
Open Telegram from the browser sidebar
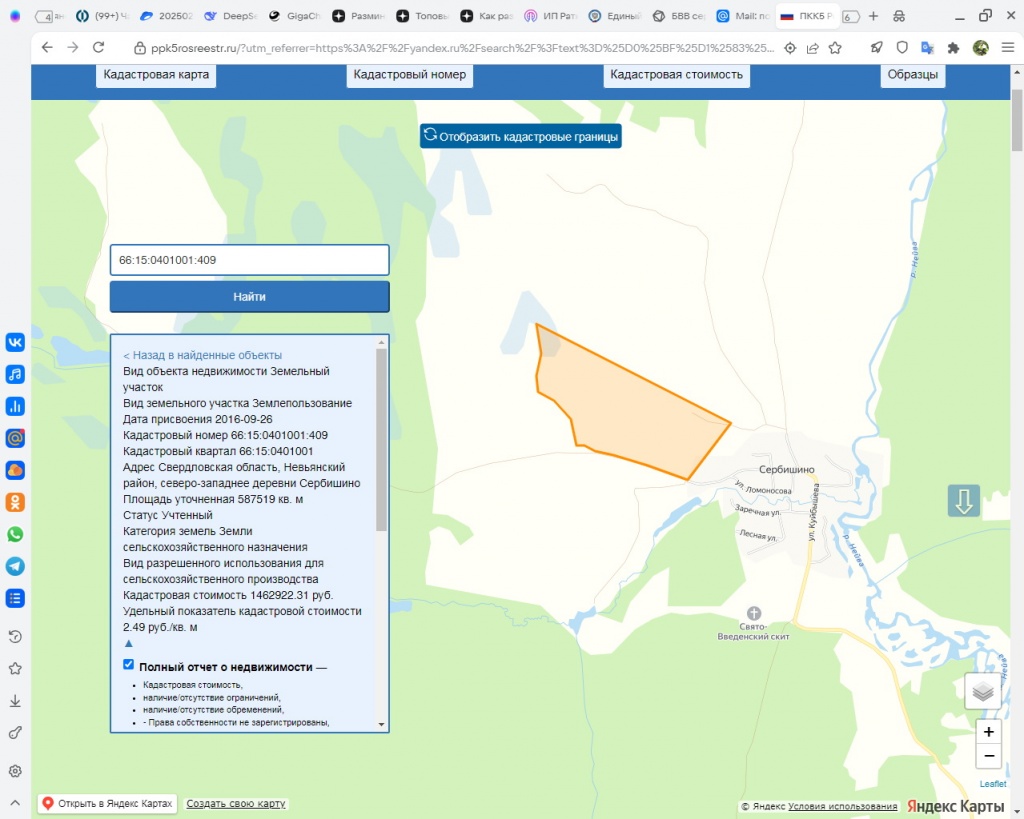(15, 566)
